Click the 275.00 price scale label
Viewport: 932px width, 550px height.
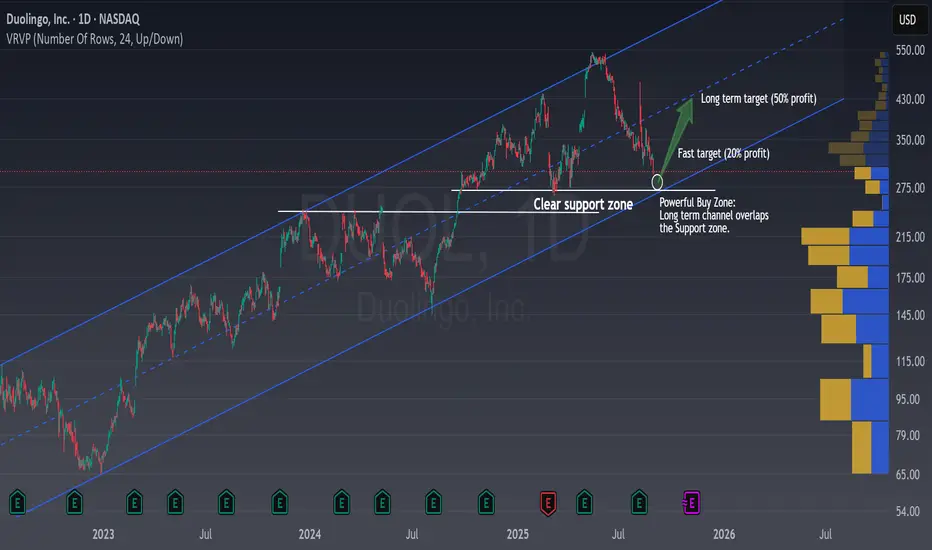point(910,188)
